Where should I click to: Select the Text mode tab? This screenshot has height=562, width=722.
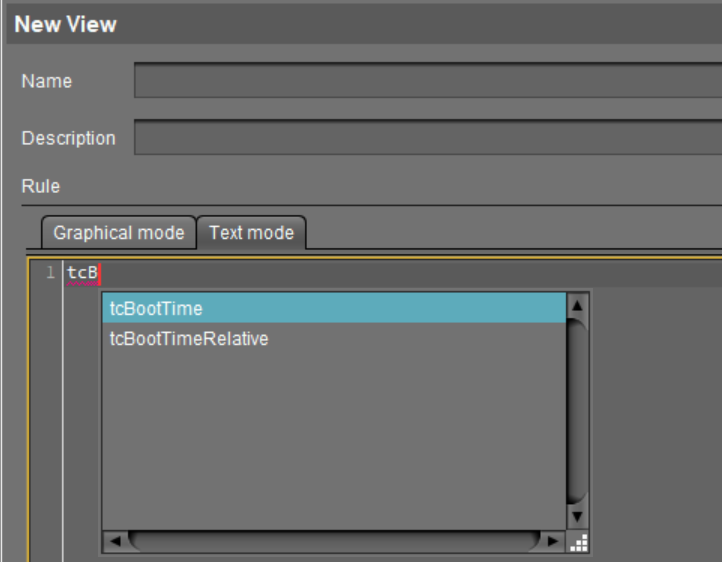(251, 233)
